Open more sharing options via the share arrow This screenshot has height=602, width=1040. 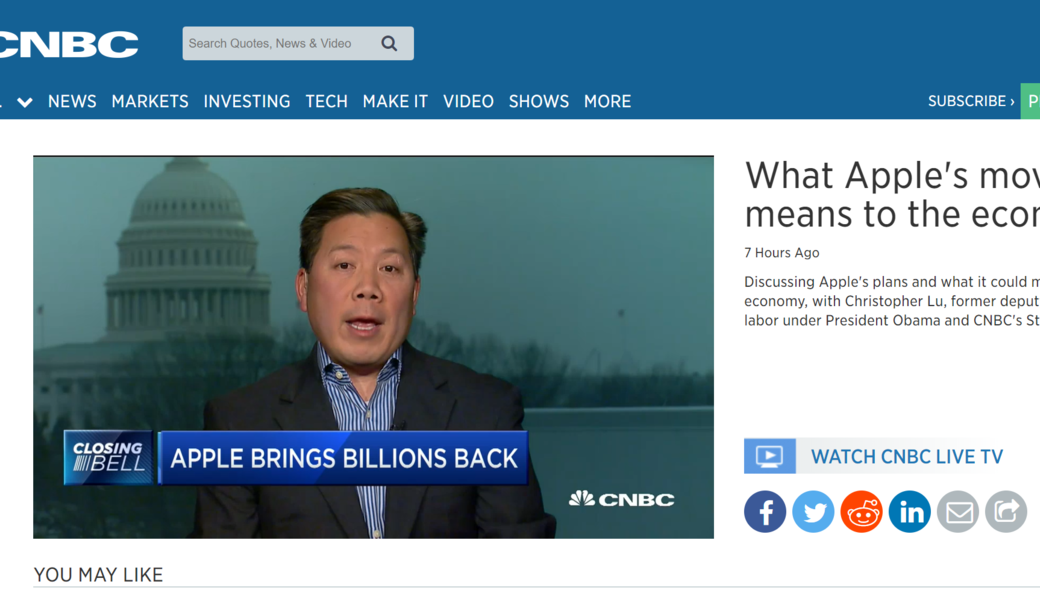tap(1005, 511)
